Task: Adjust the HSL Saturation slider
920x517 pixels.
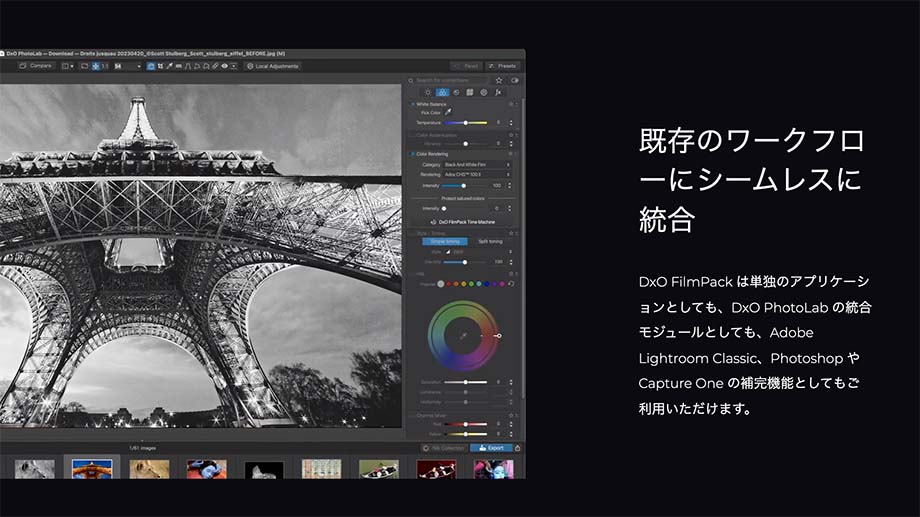Action: pyautogui.click(x=466, y=382)
